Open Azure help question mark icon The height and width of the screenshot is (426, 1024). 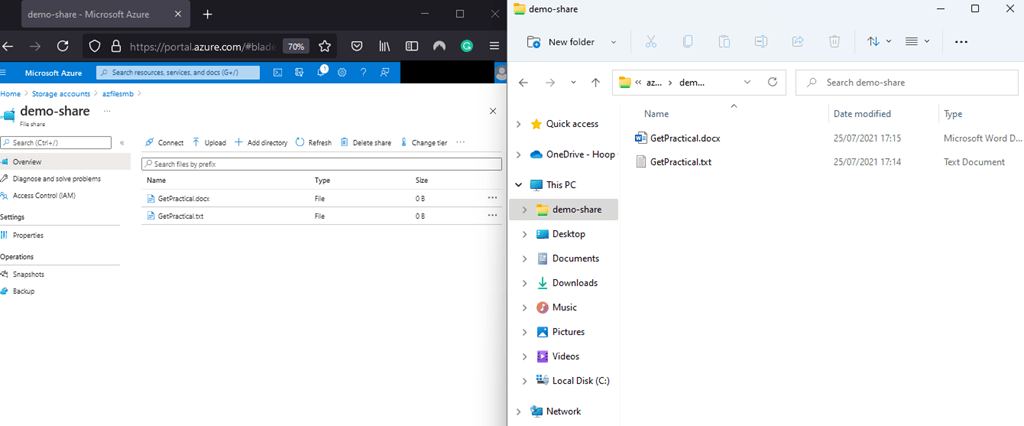[x=363, y=73]
